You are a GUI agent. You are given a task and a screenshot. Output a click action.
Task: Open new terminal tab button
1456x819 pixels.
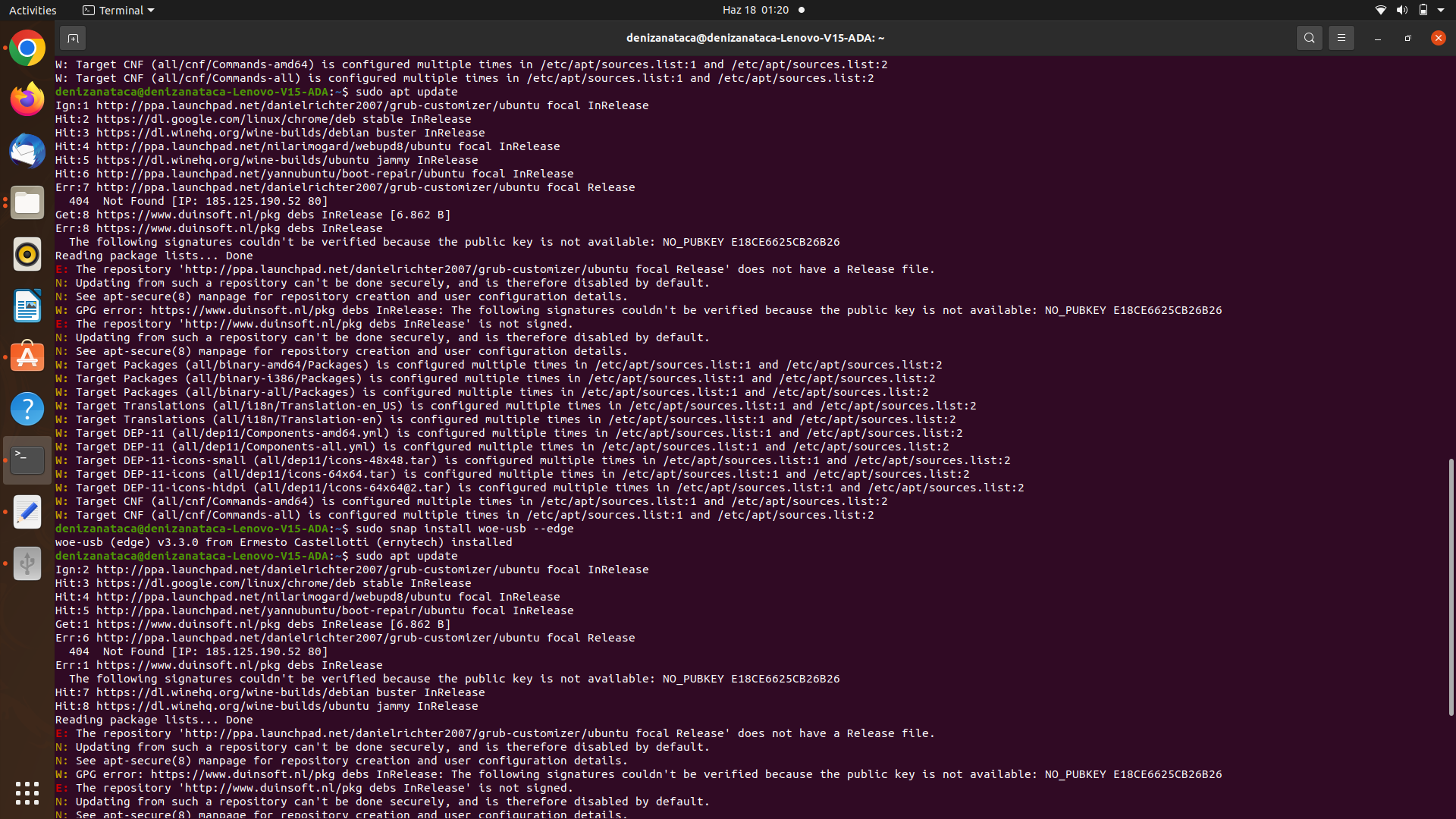click(73, 38)
